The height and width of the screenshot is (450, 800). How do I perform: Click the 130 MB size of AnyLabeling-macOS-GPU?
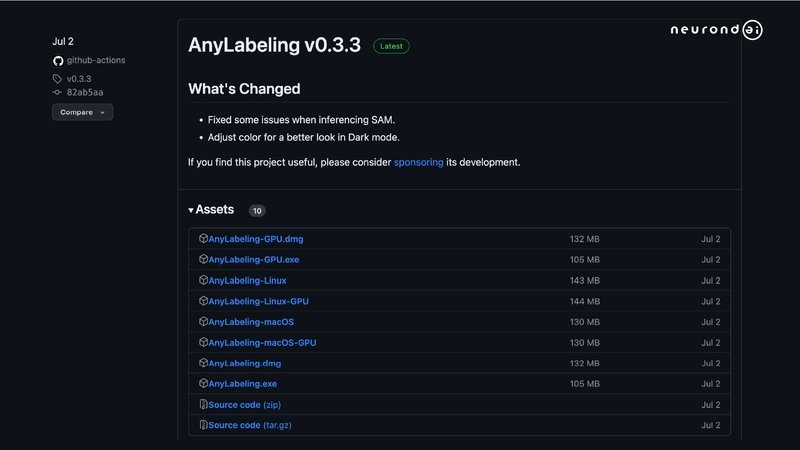pos(585,343)
